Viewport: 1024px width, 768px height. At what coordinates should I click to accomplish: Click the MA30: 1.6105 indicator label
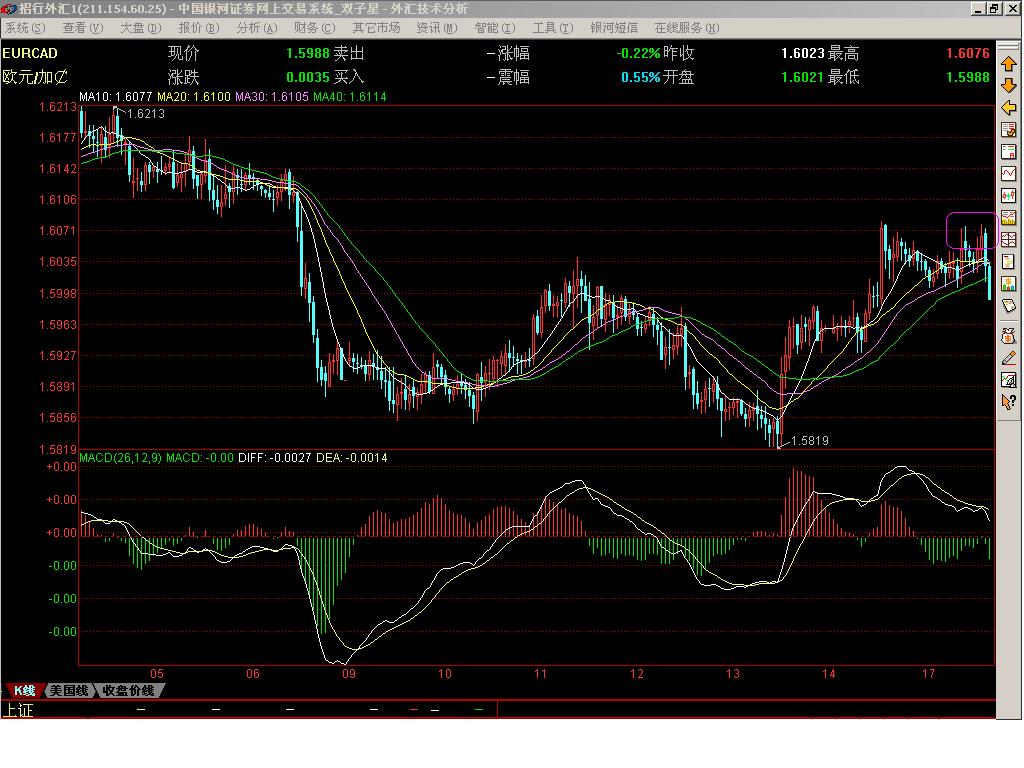[272, 97]
